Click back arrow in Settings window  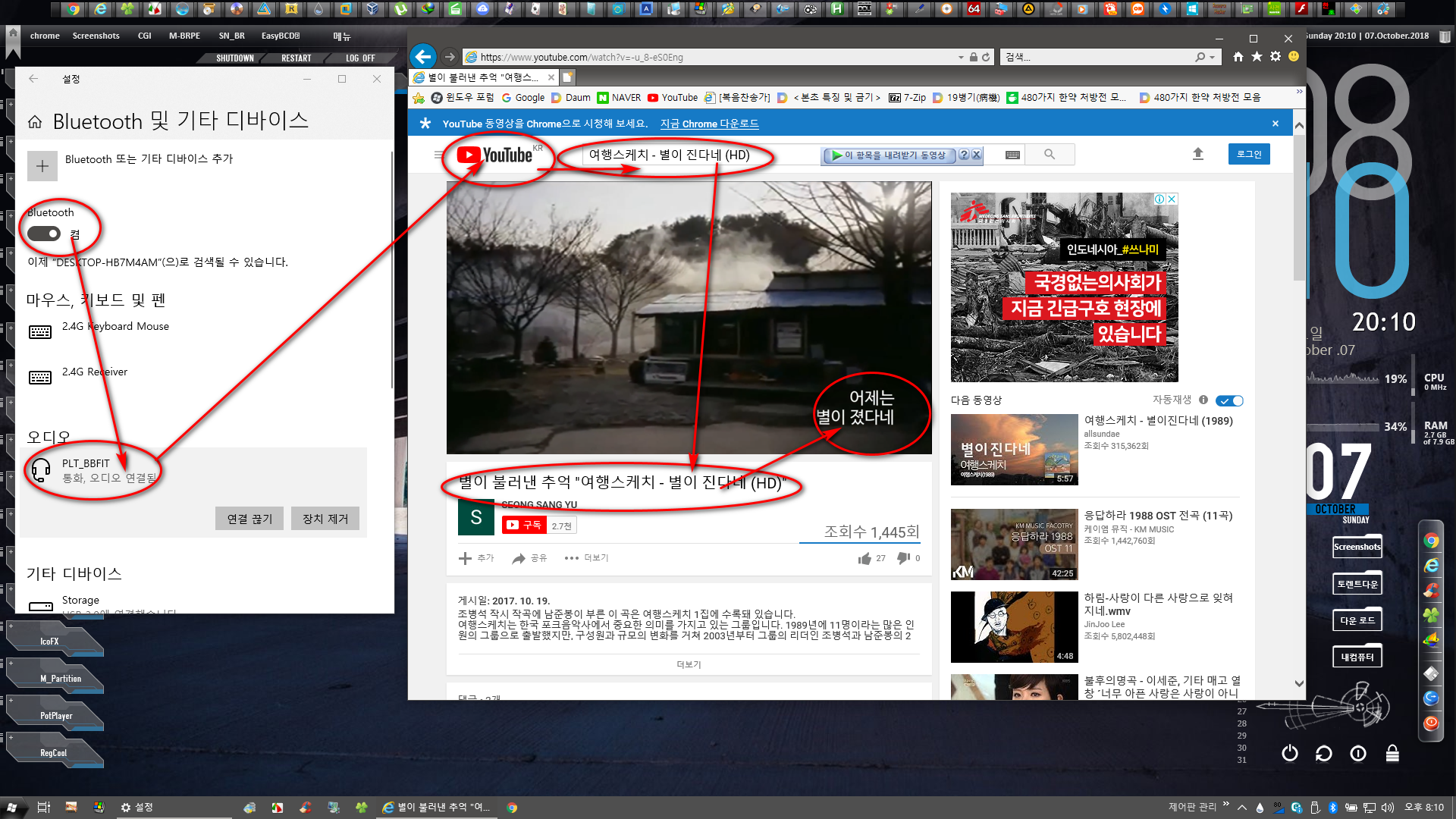pyautogui.click(x=33, y=79)
